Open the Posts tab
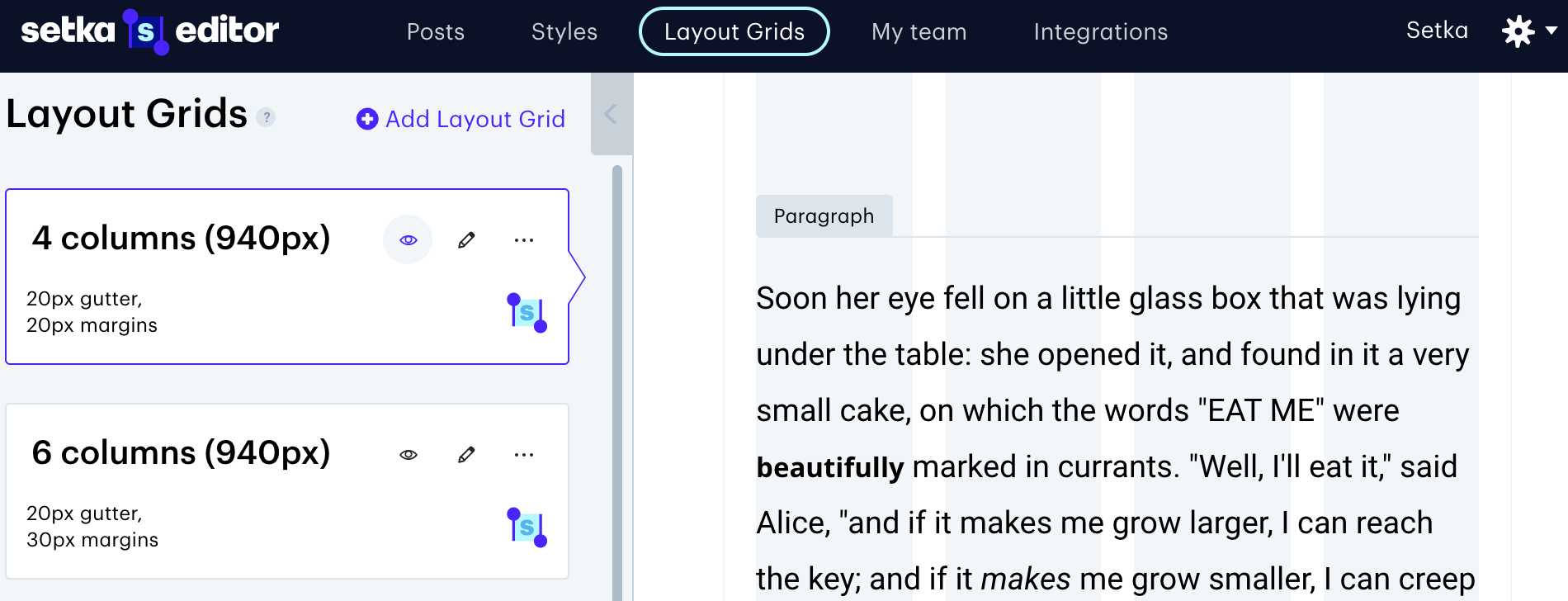Screen dimensions: 1568x601 [x=436, y=31]
